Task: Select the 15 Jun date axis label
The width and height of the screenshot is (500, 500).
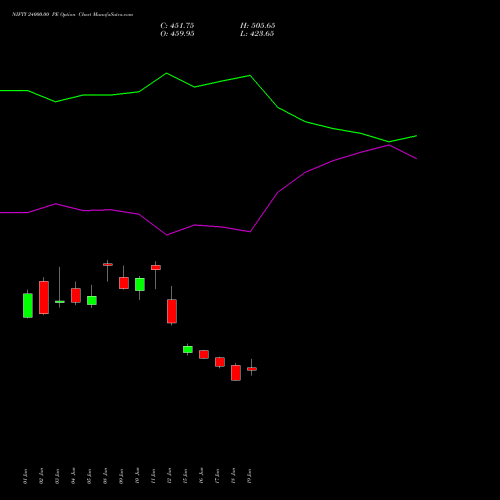Action: pyautogui.click(x=185, y=476)
